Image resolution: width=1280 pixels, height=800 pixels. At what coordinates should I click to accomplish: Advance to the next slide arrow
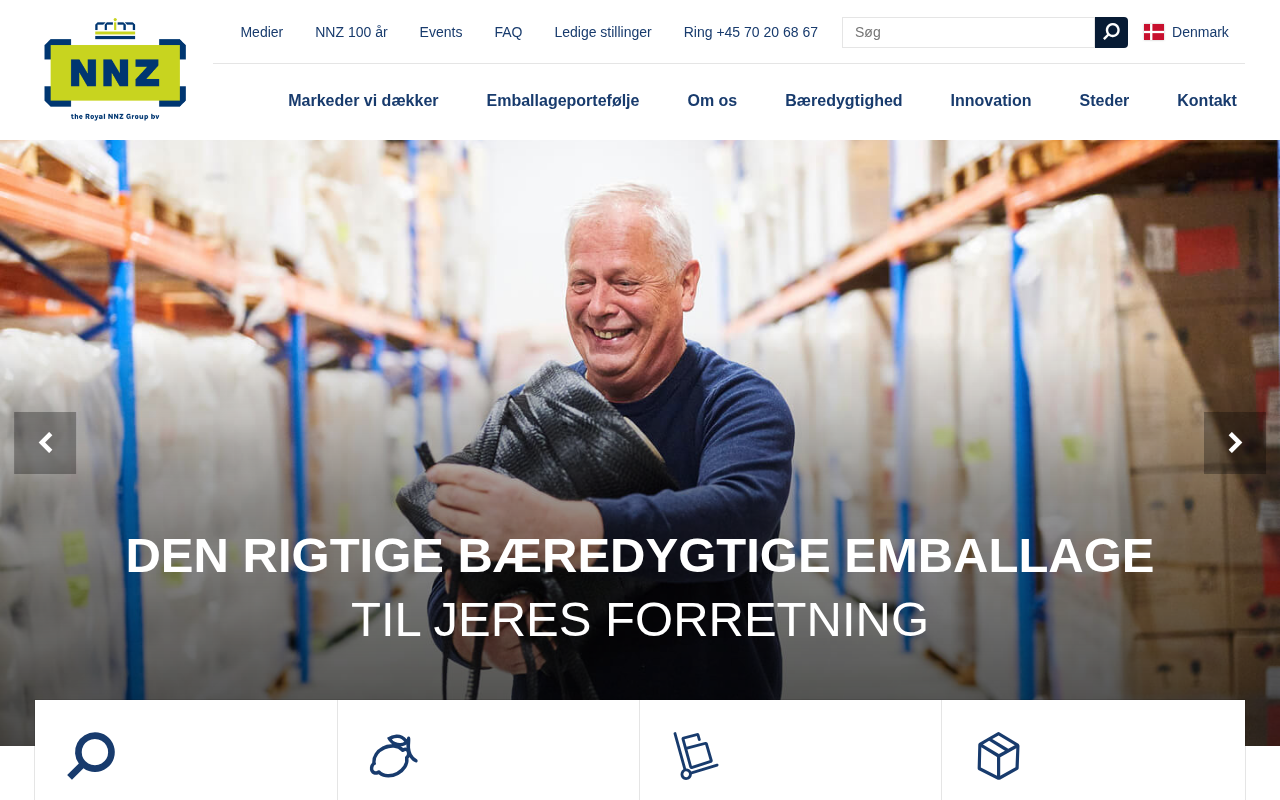(x=1235, y=443)
